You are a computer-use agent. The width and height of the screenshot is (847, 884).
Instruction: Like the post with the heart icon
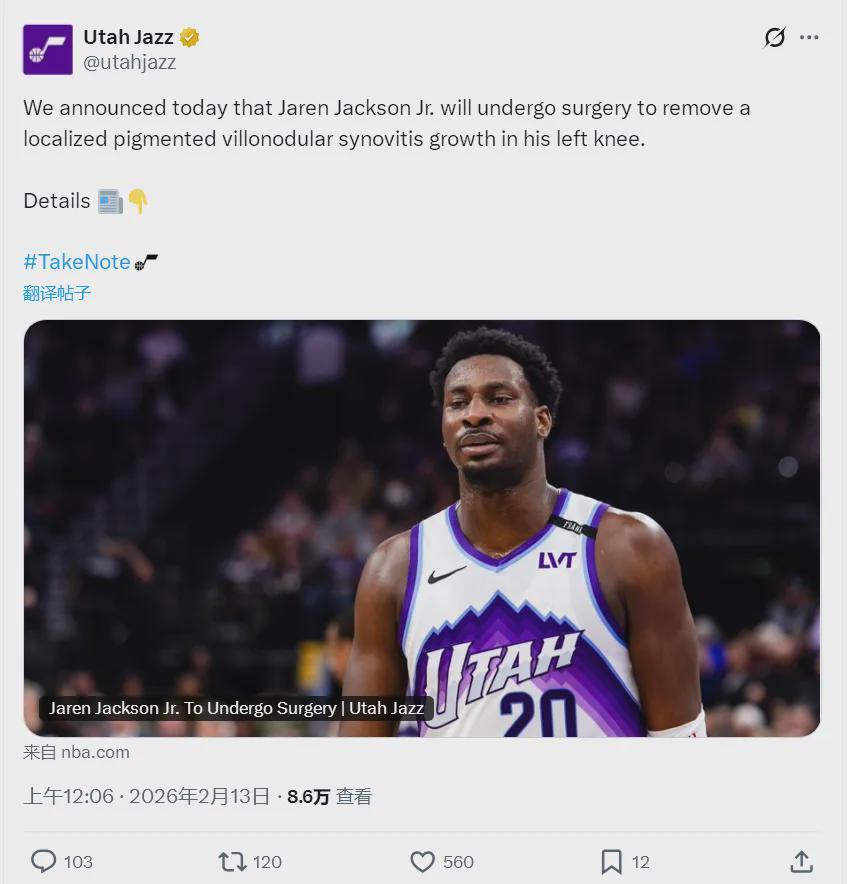point(423,861)
